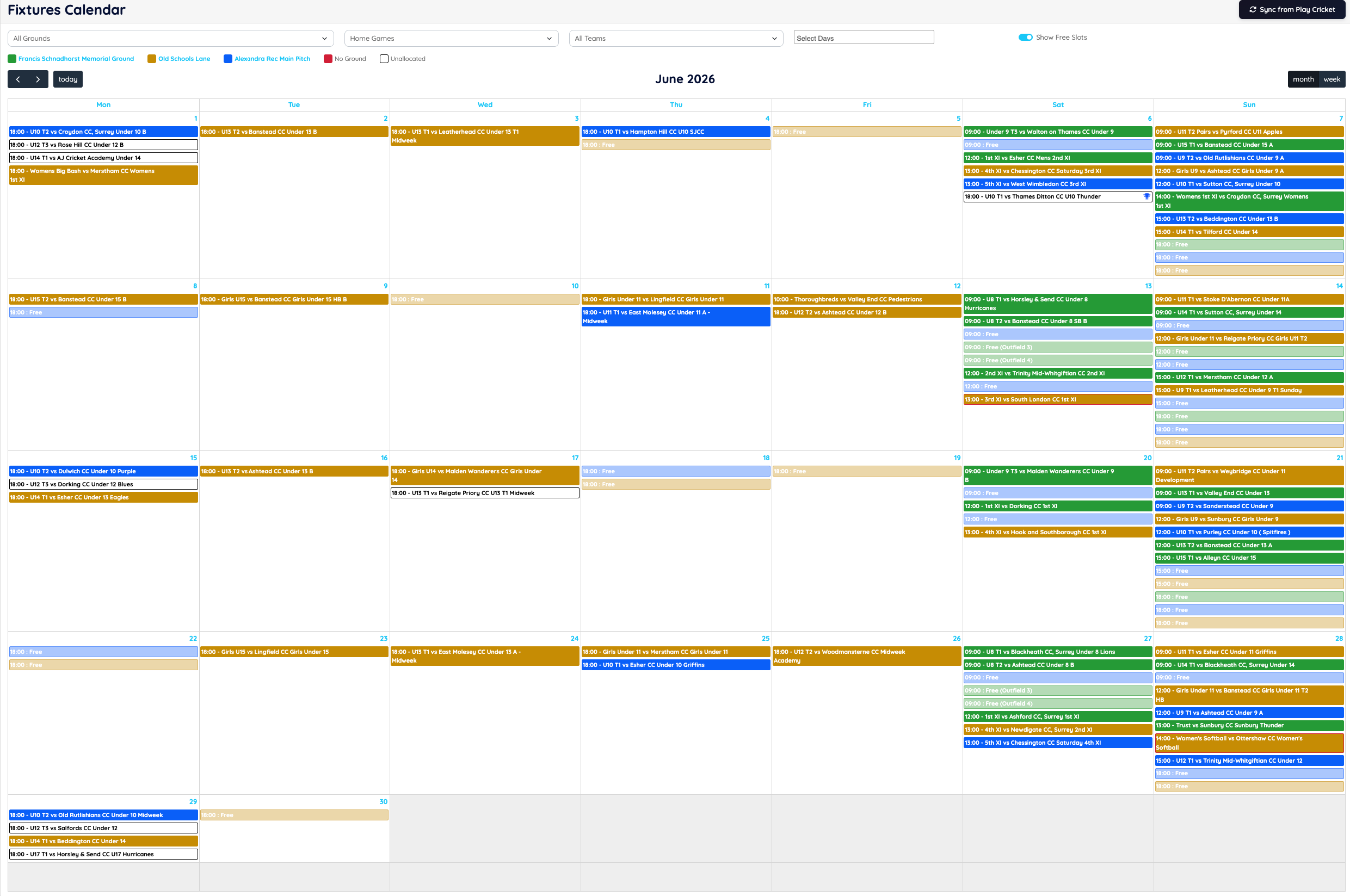Select the month view tab
The image size is (1350, 896).
(x=1304, y=79)
